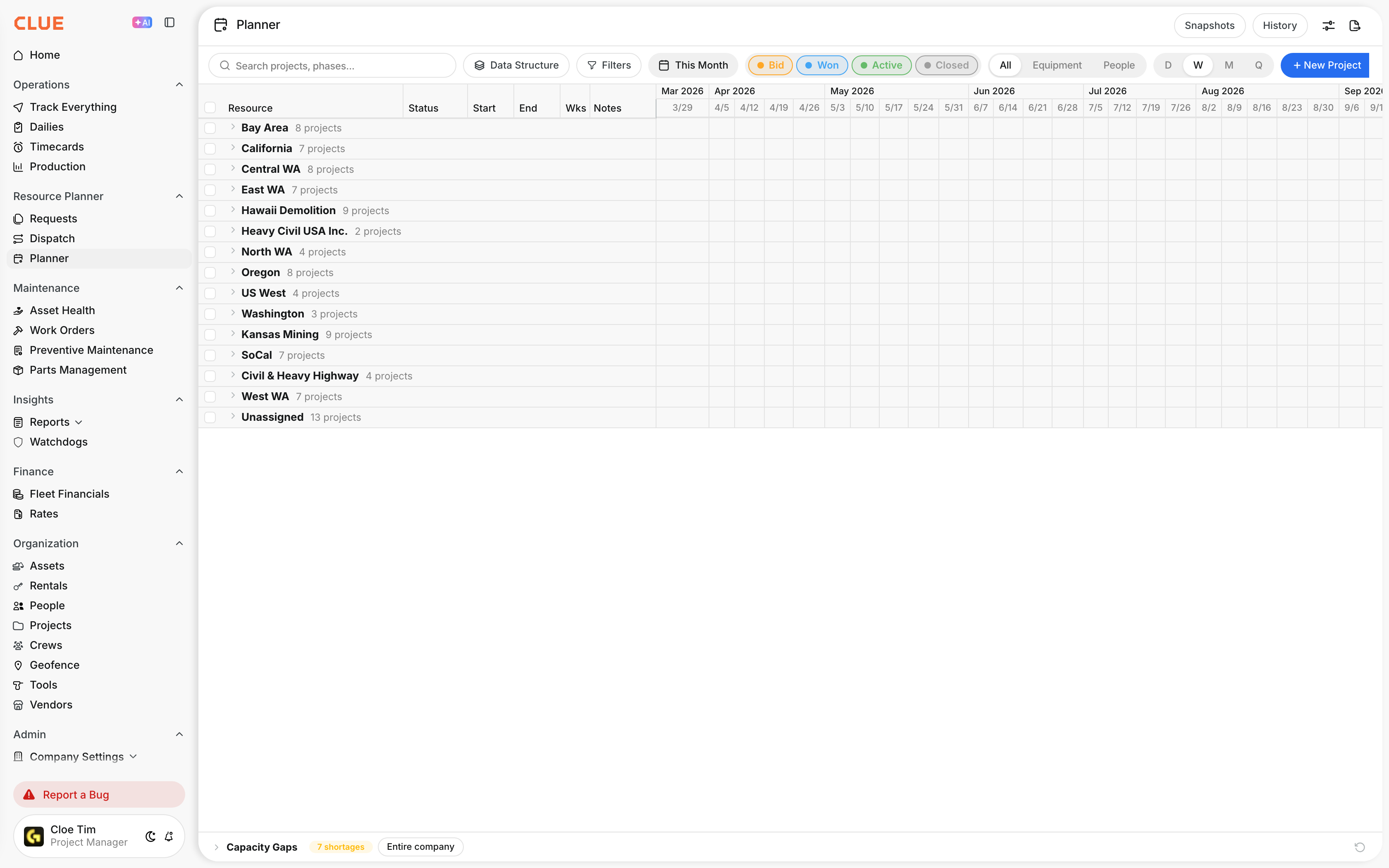Click the search projects input field
This screenshot has width=1389, height=868.
point(332,65)
